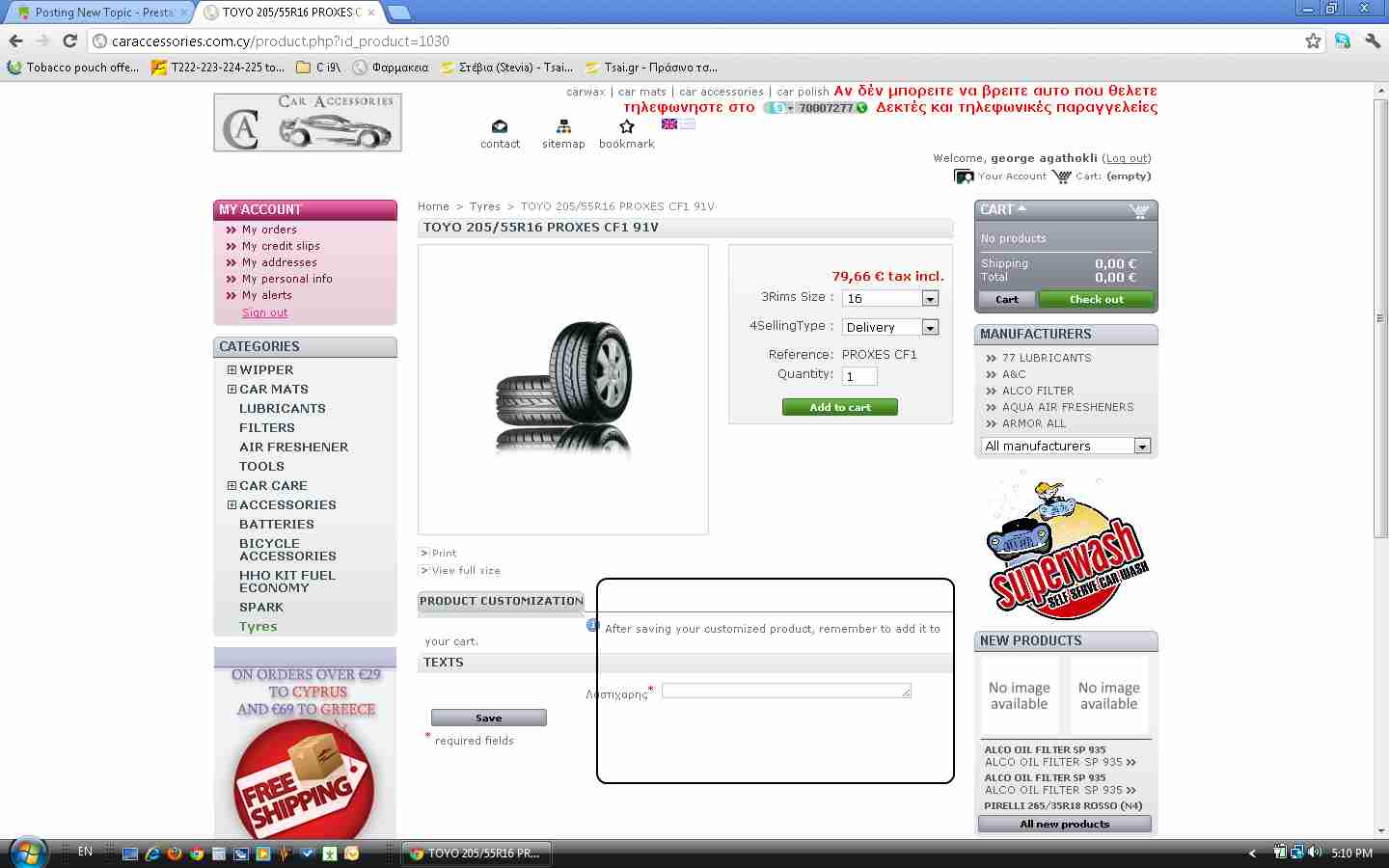Open the 4SellingType Delivery dropdown
The image size is (1389, 868).
click(x=890, y=328)
